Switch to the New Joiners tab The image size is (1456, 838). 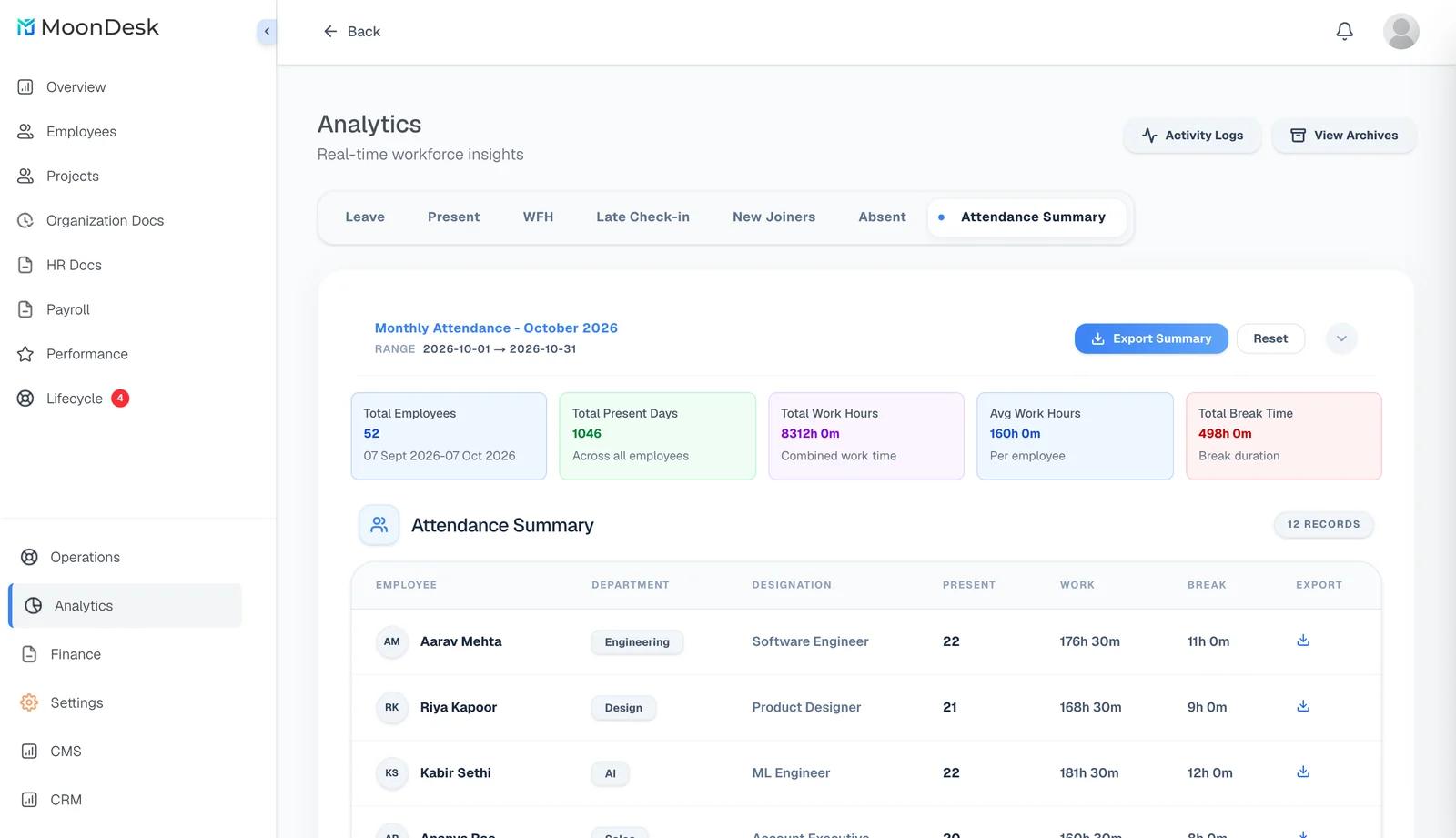(x=773, y=217)
